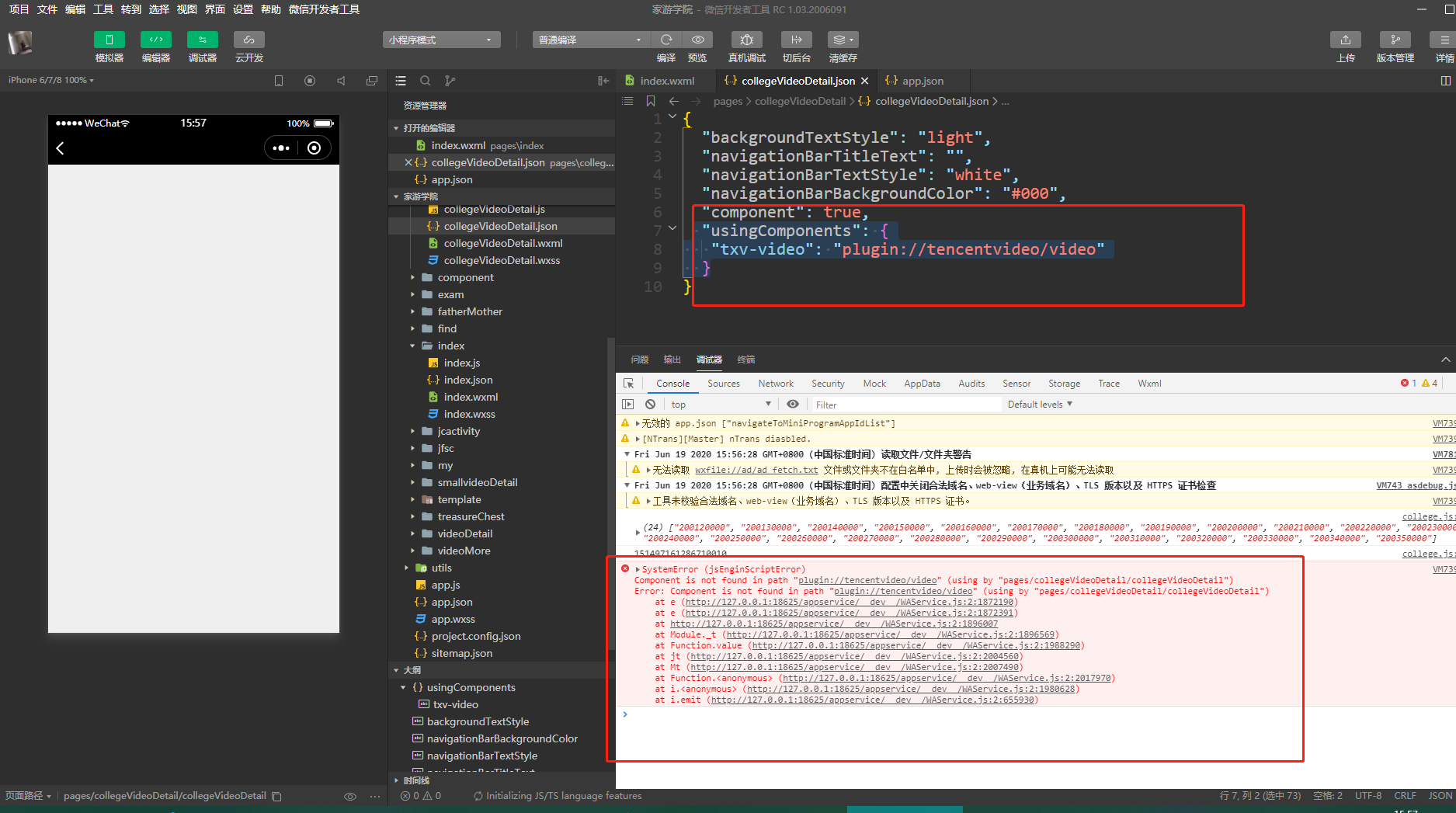Expand the utils folder
Viewport: 1456px width, 813px height.
(406, 568)
